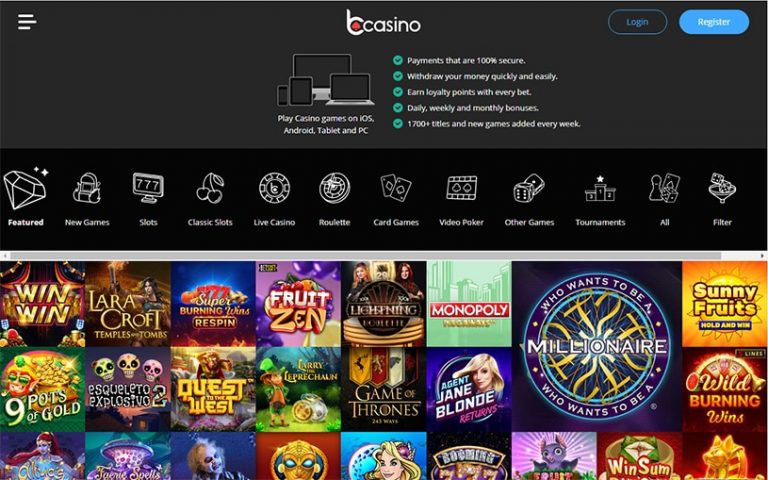The image size is (768, 480).
Task: Open the Card Games icon
Action: coord(396,188)
